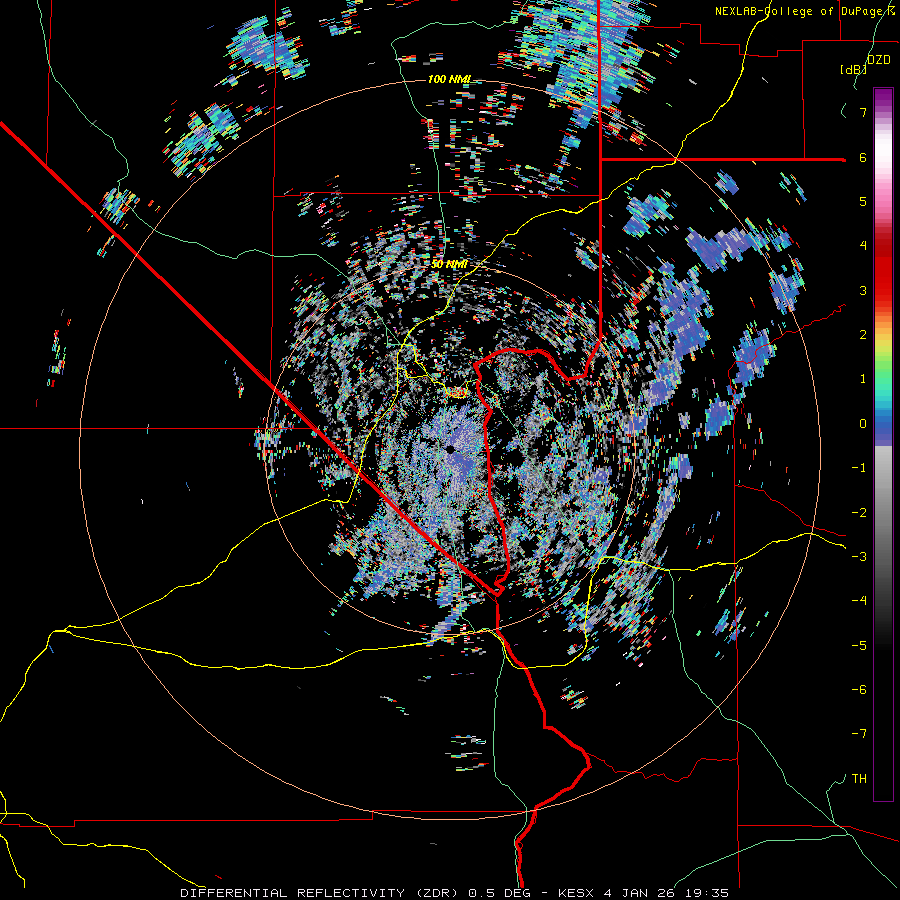Screen dimensions: 900x900
Task: Click the black radar site dot at center
Action: pos(451,449)
